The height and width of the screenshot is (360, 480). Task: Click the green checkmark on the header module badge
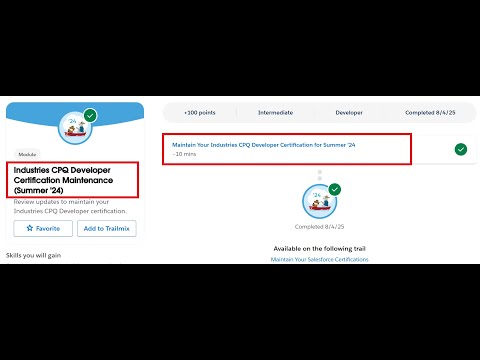click(90, 115)
